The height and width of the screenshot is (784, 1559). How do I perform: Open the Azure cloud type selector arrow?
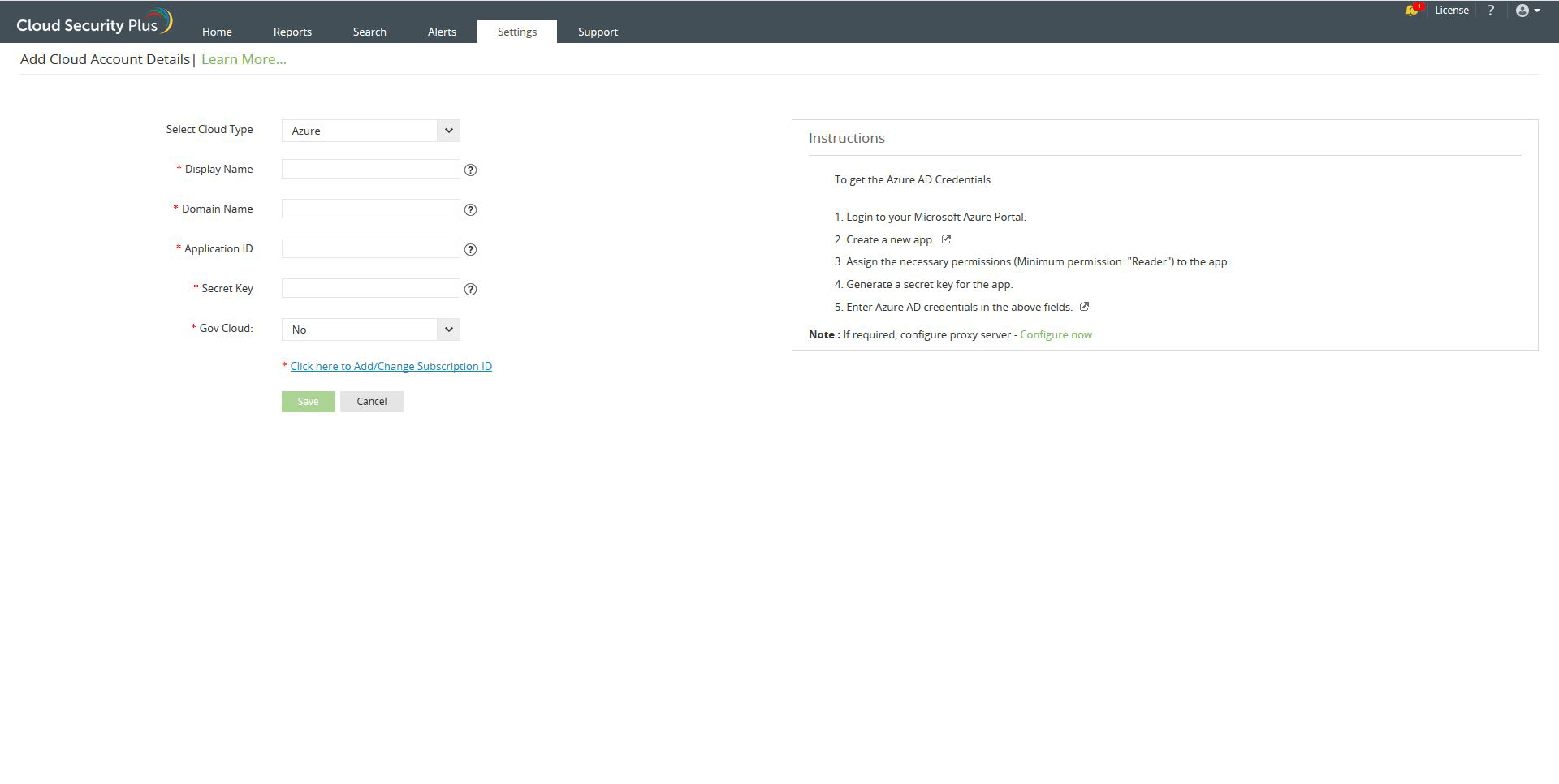click(x=447, y=130)
